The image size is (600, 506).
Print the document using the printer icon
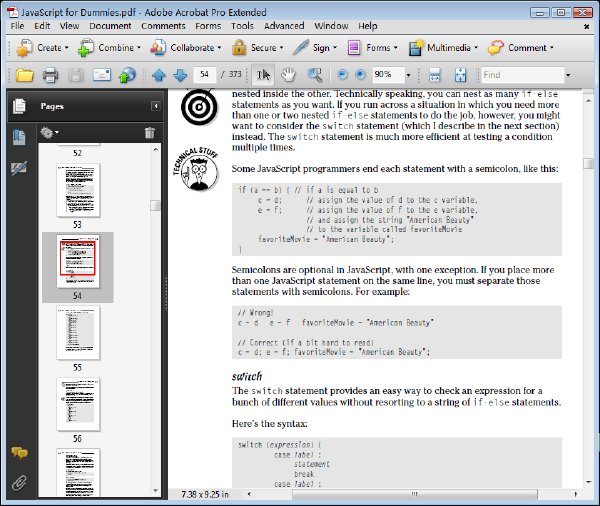coord(51,75)
